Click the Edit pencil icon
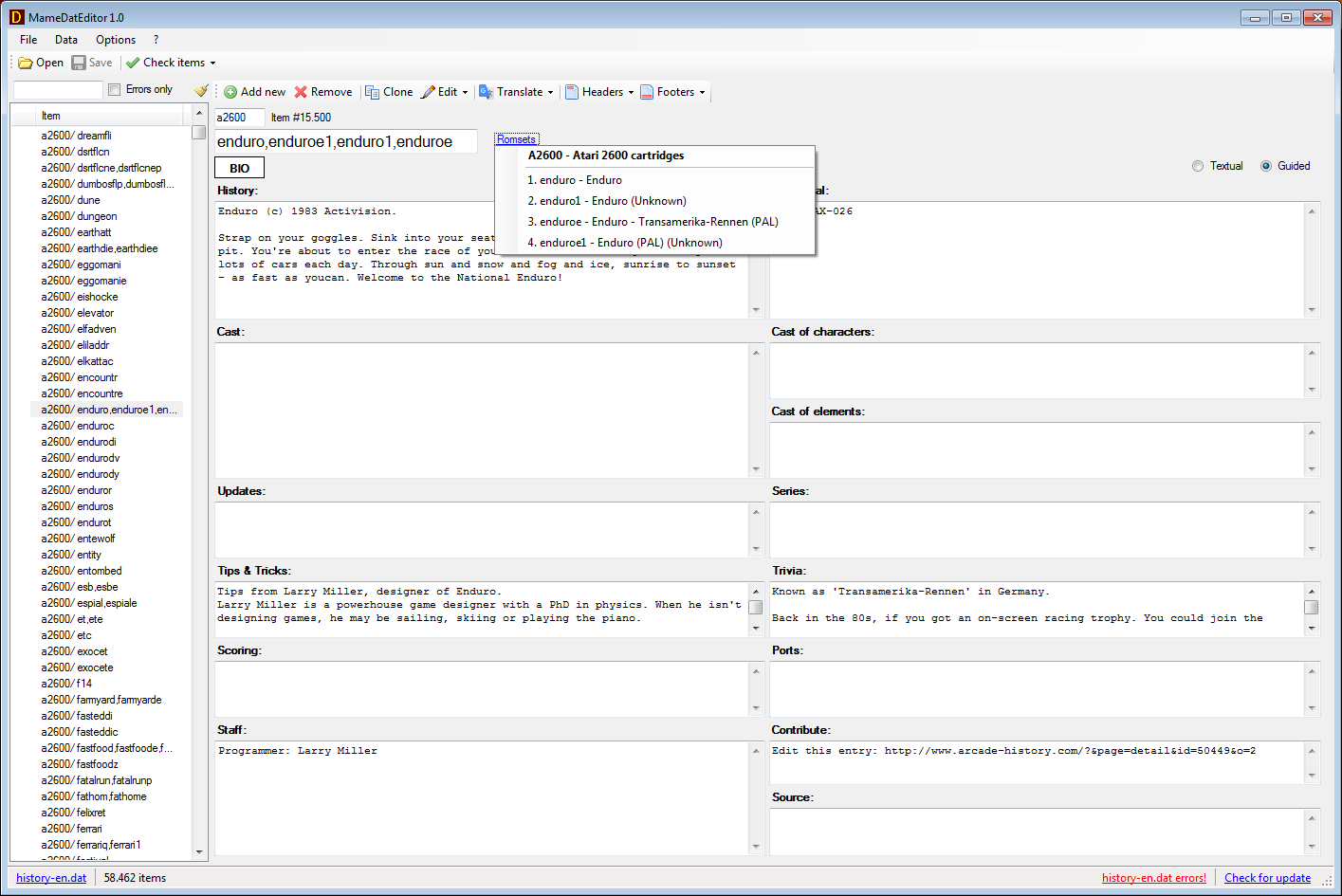1342x896 pixels. click(x=428, y=92)
